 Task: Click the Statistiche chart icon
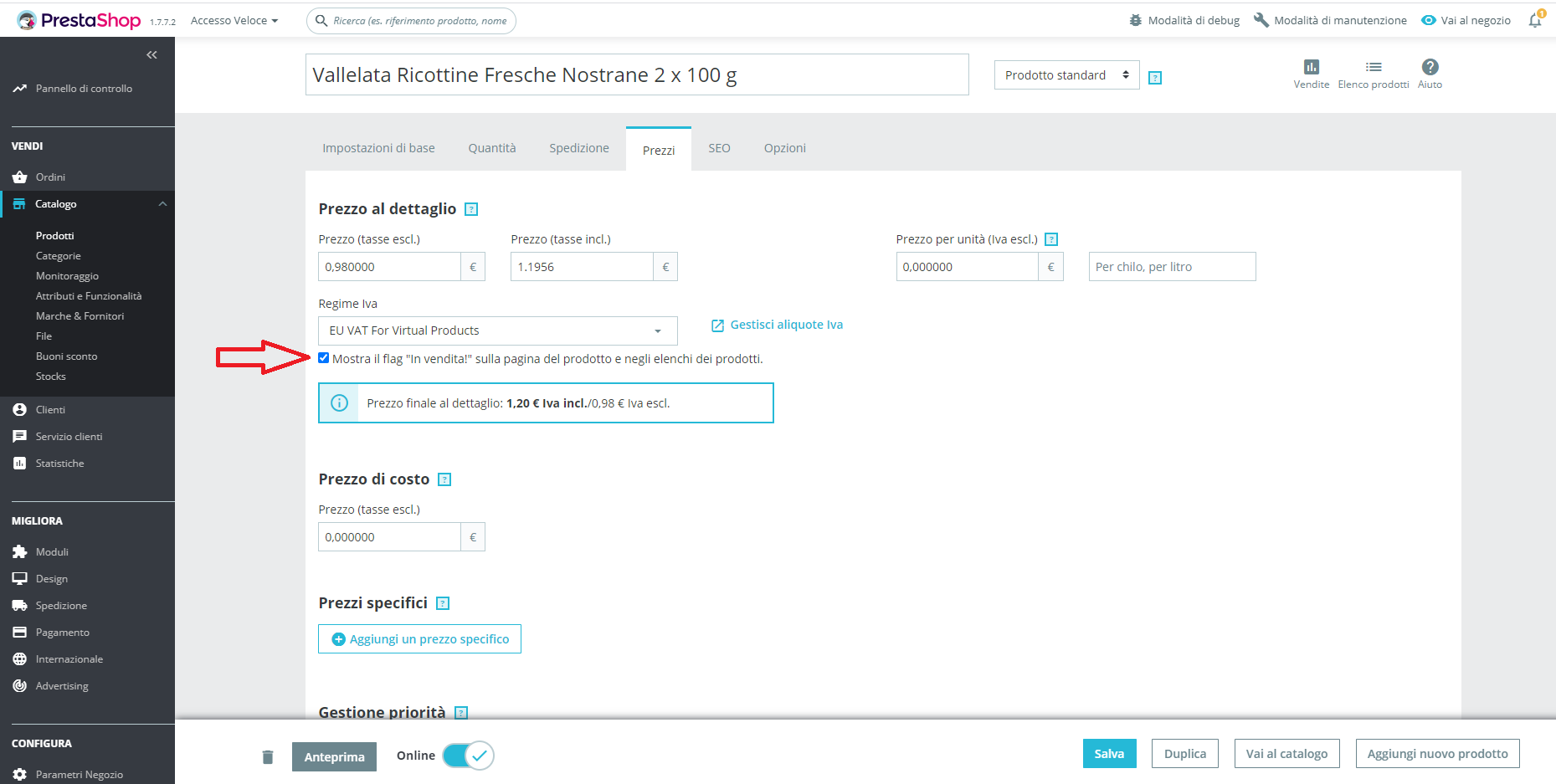click(20, 464)
